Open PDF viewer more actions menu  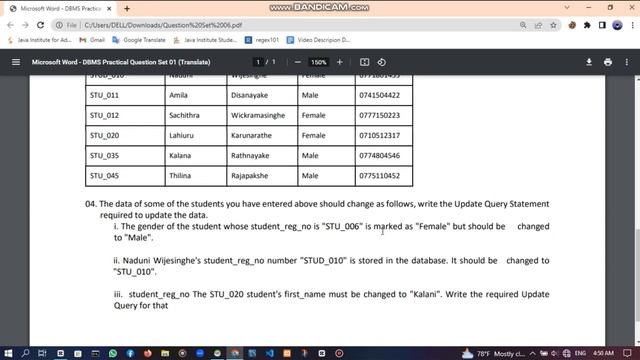[x=627, y=62]
